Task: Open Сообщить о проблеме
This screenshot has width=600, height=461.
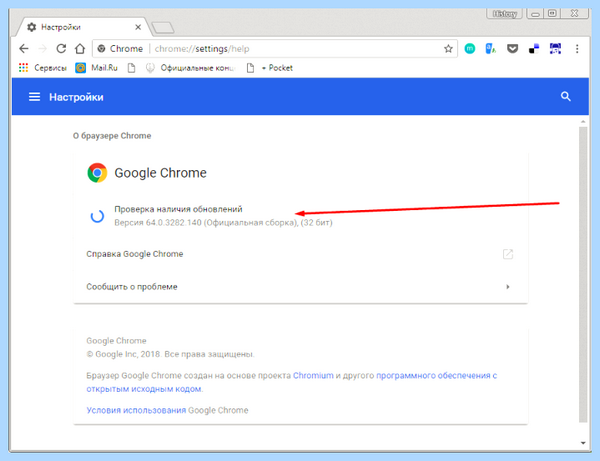Action: pyautogui.click(x=300, y=287)
